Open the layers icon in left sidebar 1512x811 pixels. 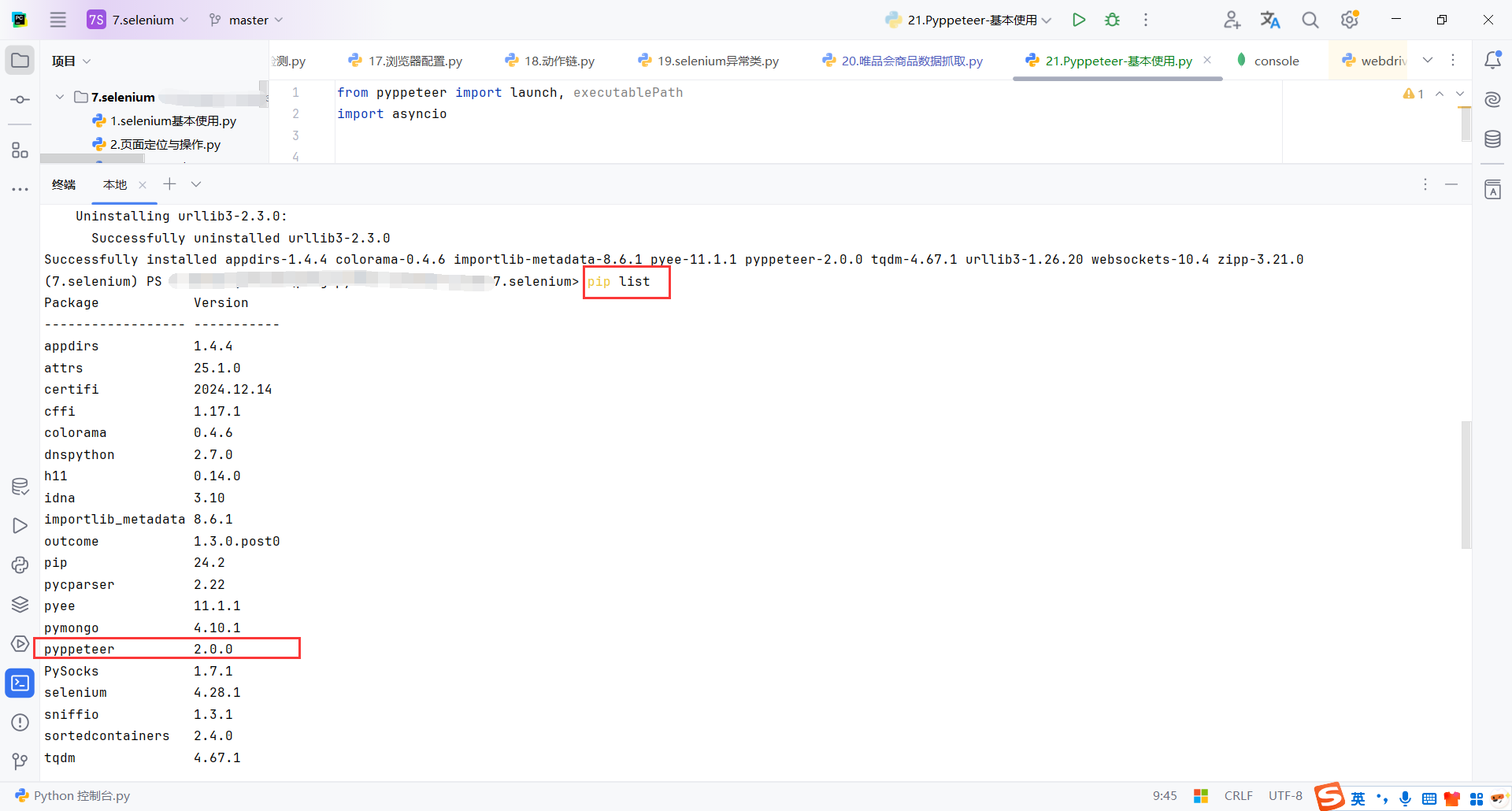20,604
